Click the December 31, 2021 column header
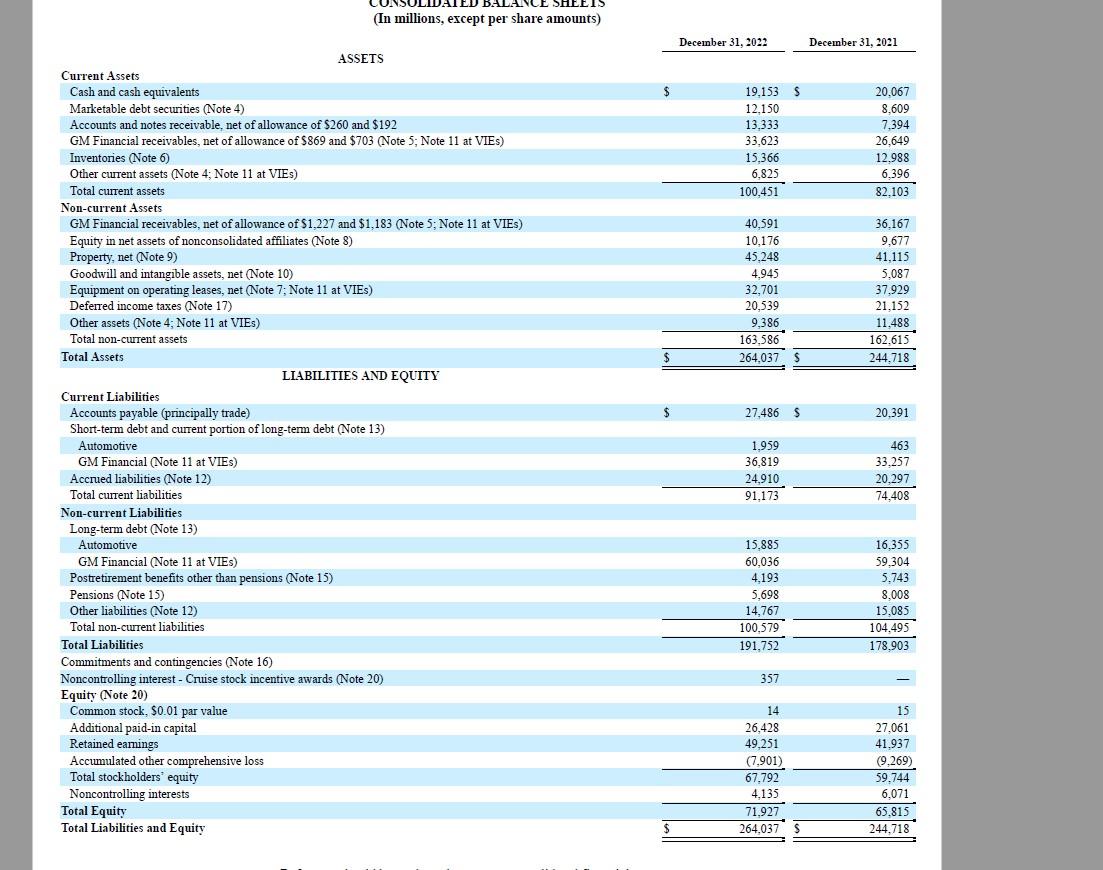This screenshot has height=870, width=1103. pos(853,42)
